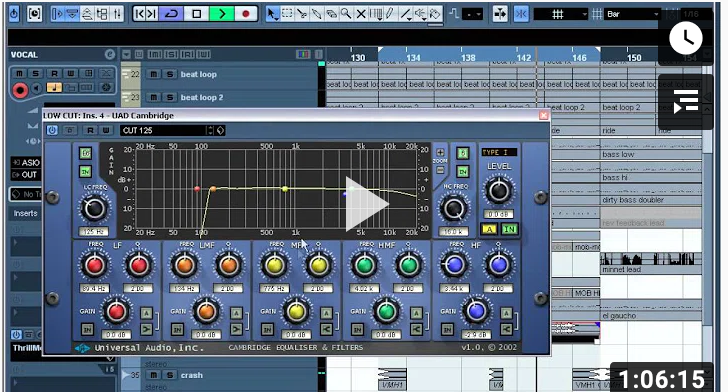Click the blue HF GAIN knob
The width and height of the screenshot is (728, 392).
pos(476,311)
